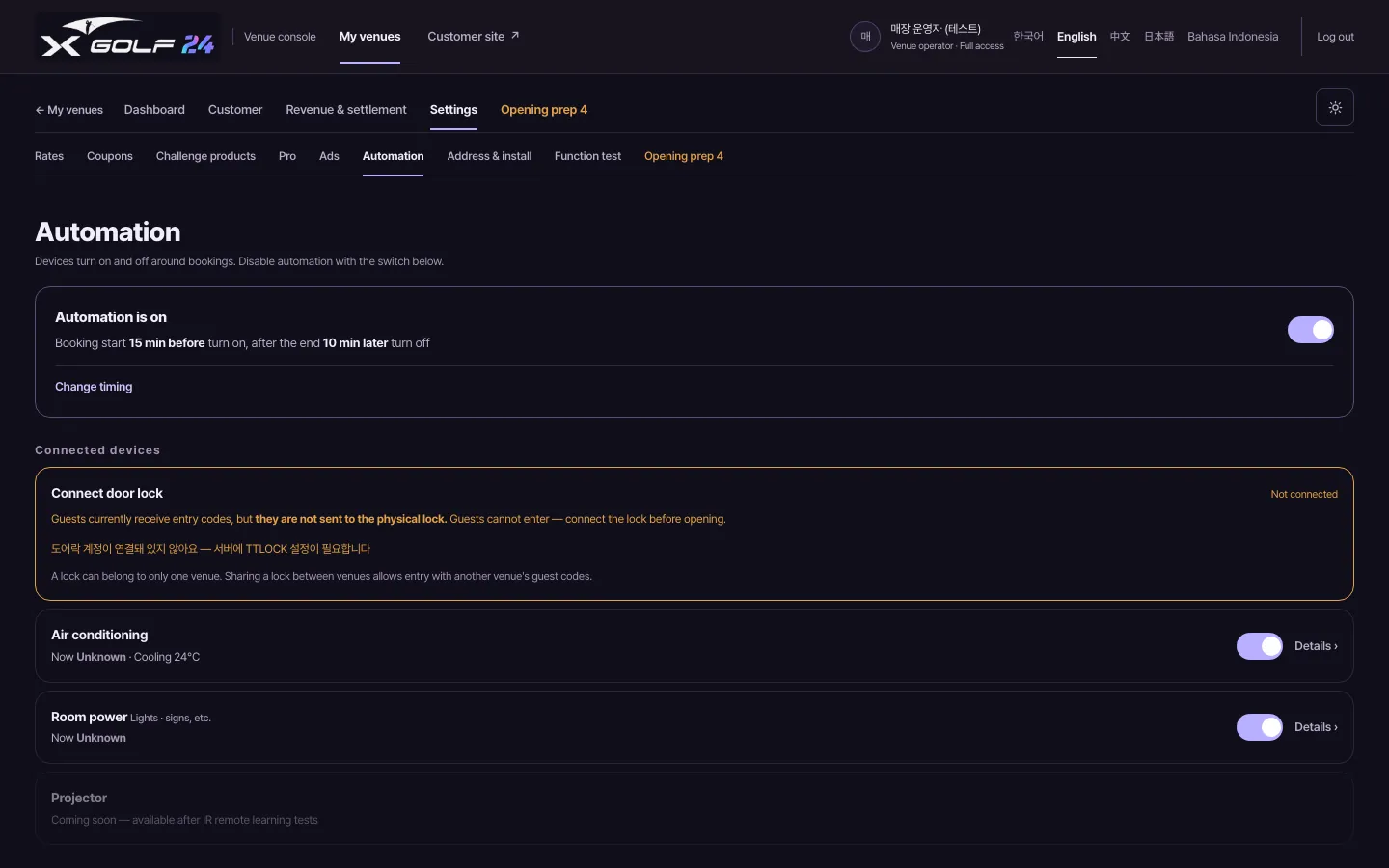Click the user avatar circle icon
Image resolution: width=1389 pixels, height=868 pixels.
tap(865, 37)
